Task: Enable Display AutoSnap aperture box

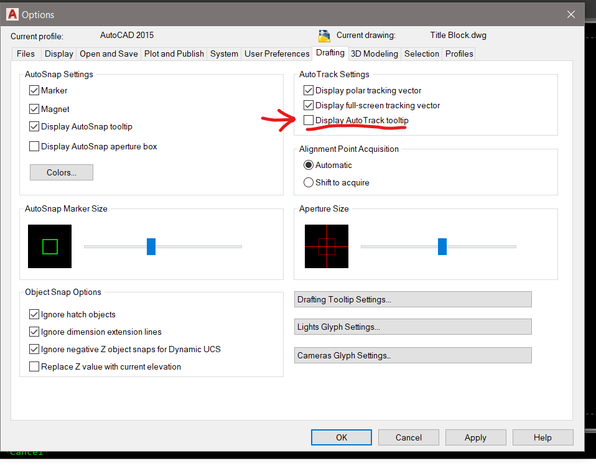Action: pos(34,146)
